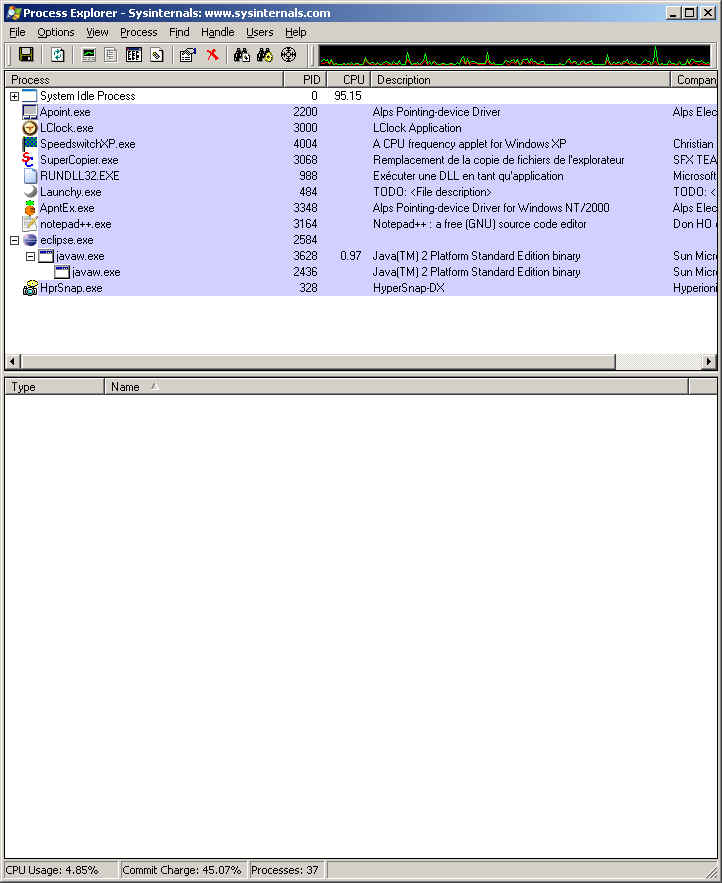Click the Refresh Now toolbar icon

pyautogui.click(x=58, y=55)
